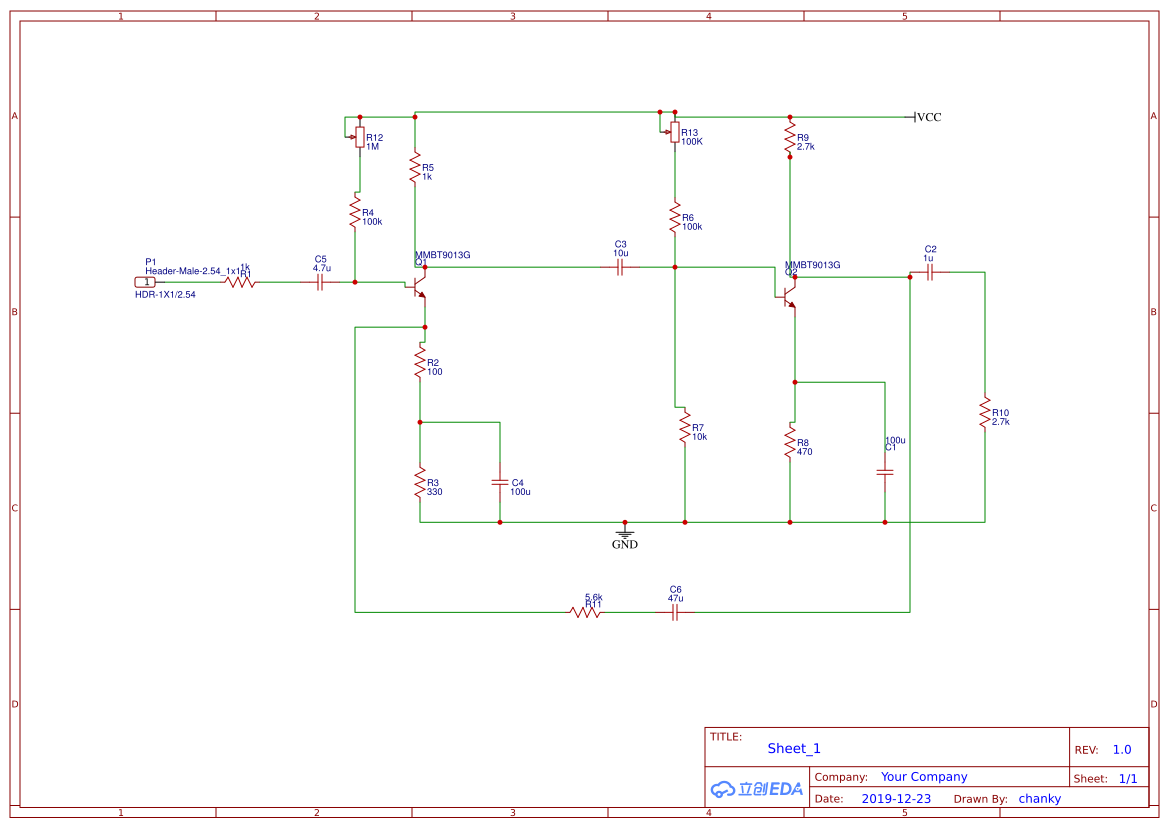The width and height of the screenshot is (1169, 828).
Task: Select the C4 100u capacitor
Action: [500, 483]
